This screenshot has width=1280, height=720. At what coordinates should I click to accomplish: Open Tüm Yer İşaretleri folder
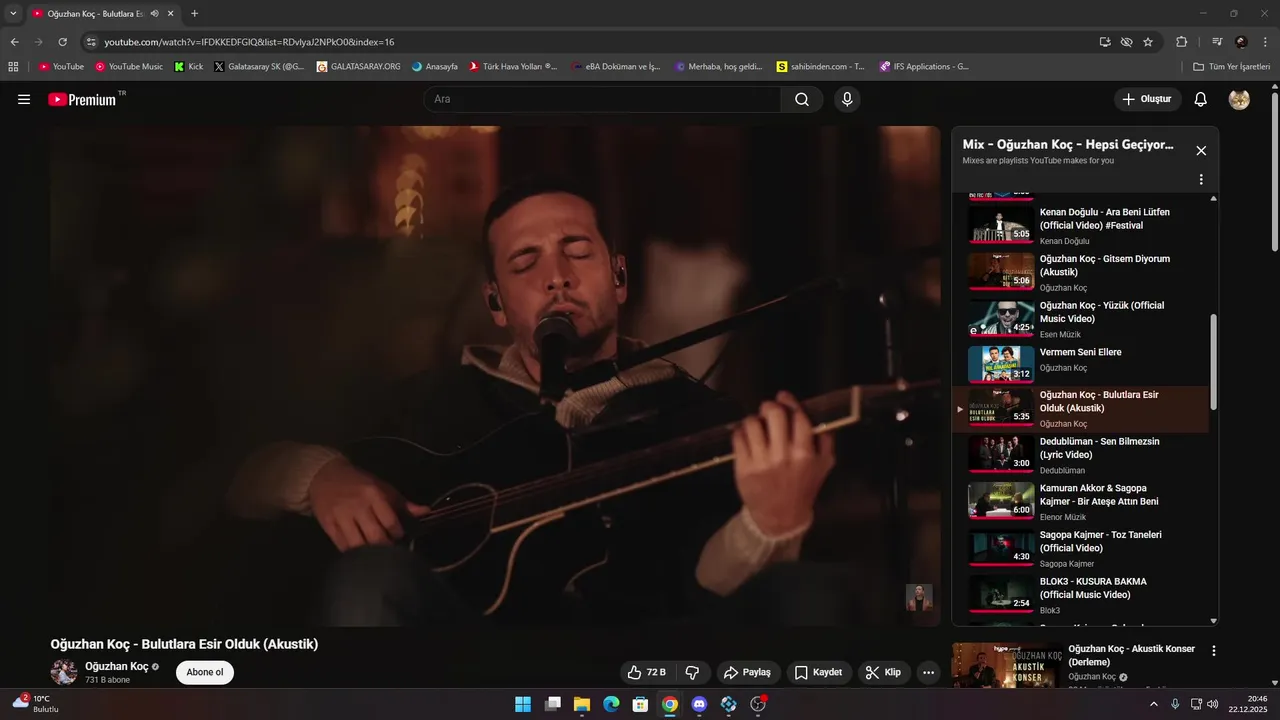click(x=1232, y=67)
